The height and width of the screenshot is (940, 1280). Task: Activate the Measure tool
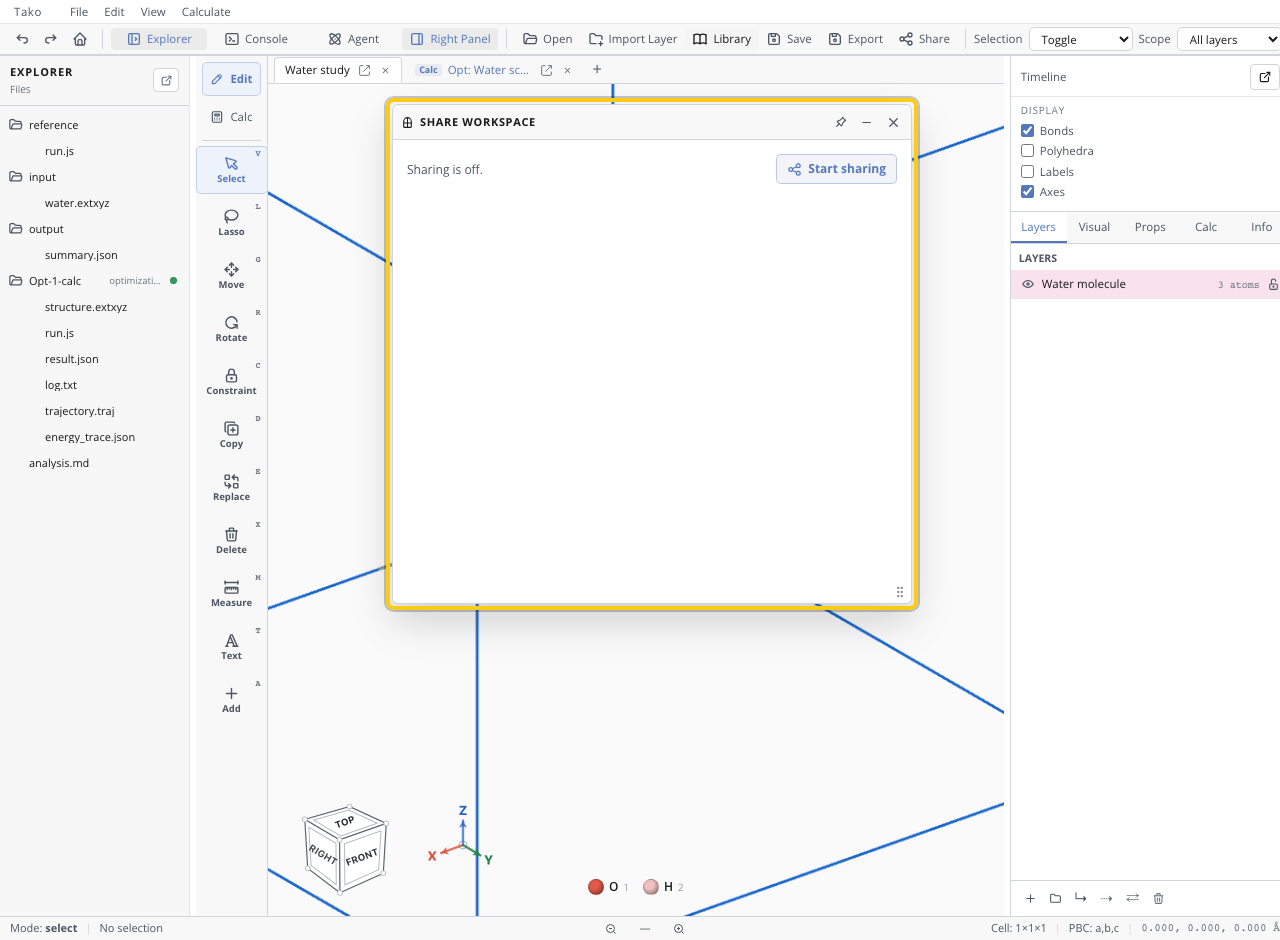tap(231, 593)
